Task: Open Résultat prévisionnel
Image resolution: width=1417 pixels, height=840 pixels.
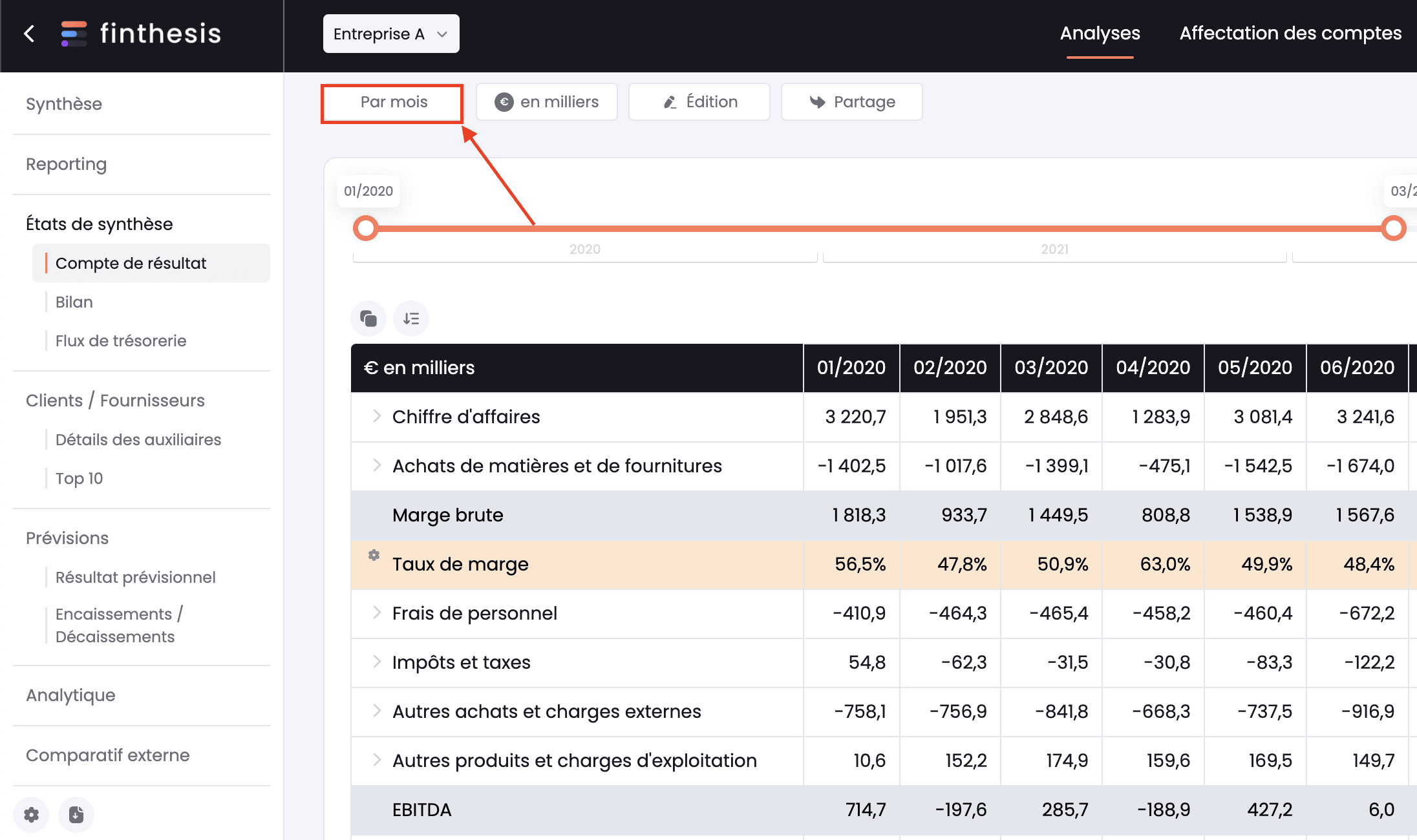Action: coord(136,577)
